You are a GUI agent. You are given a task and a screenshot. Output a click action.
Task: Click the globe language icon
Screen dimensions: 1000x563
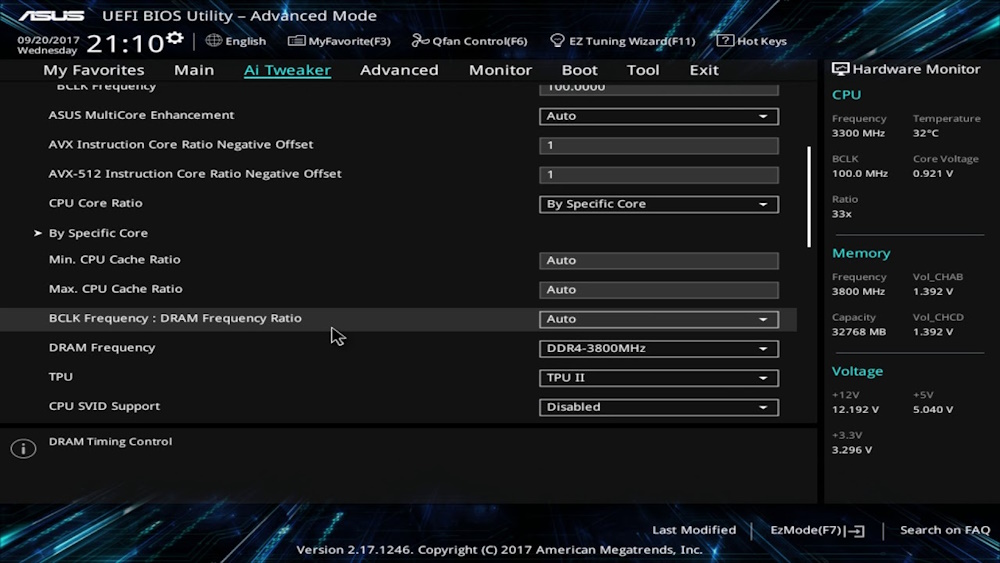pyautogui.click(x=214, y=41)
